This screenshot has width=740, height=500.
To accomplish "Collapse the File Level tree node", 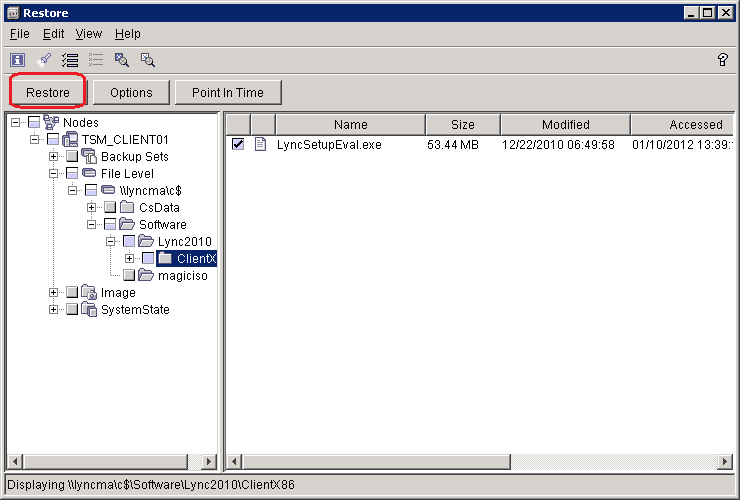I will [x=53, y=173].
